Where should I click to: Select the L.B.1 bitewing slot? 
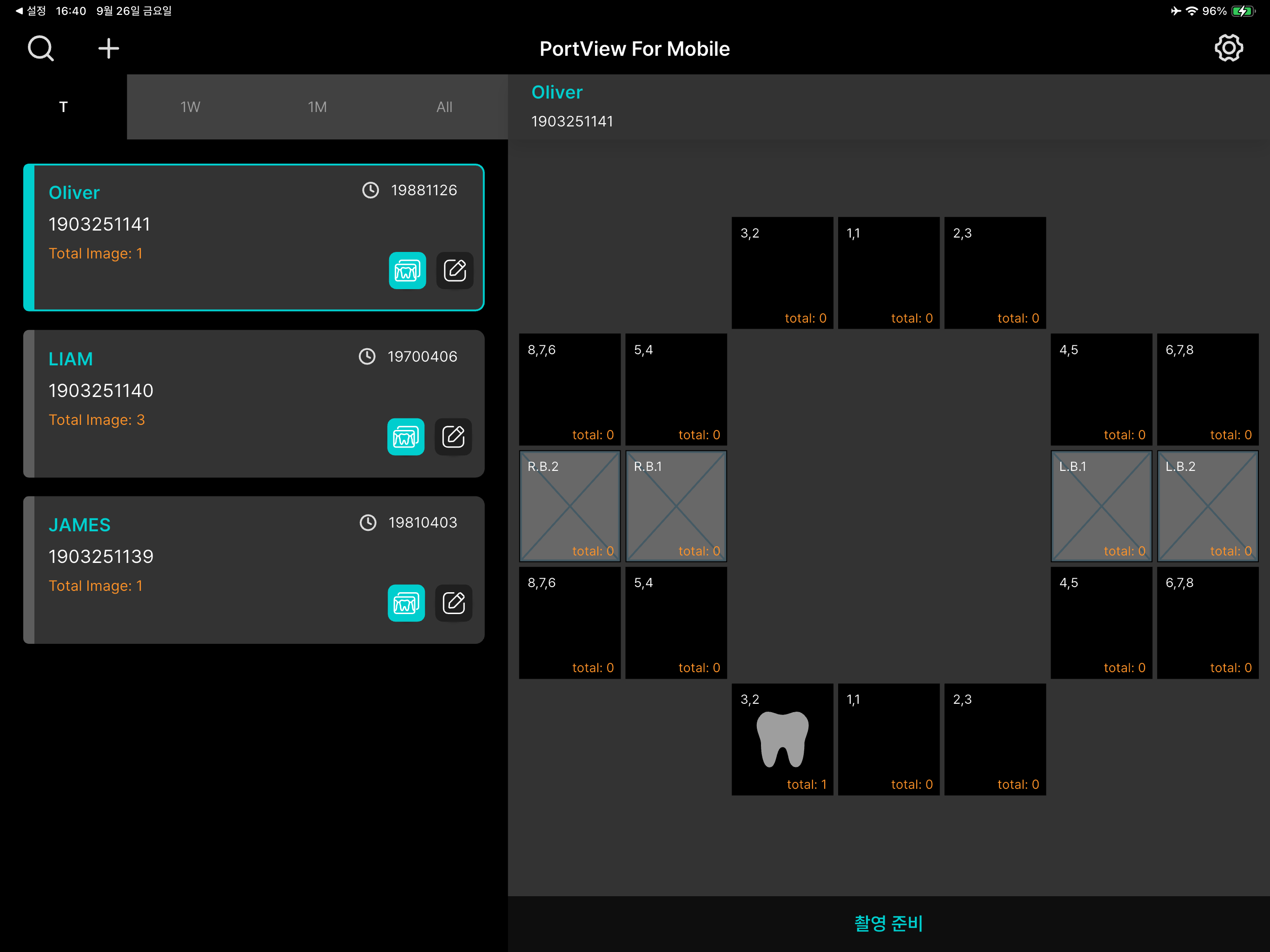tap(1101, 506)
